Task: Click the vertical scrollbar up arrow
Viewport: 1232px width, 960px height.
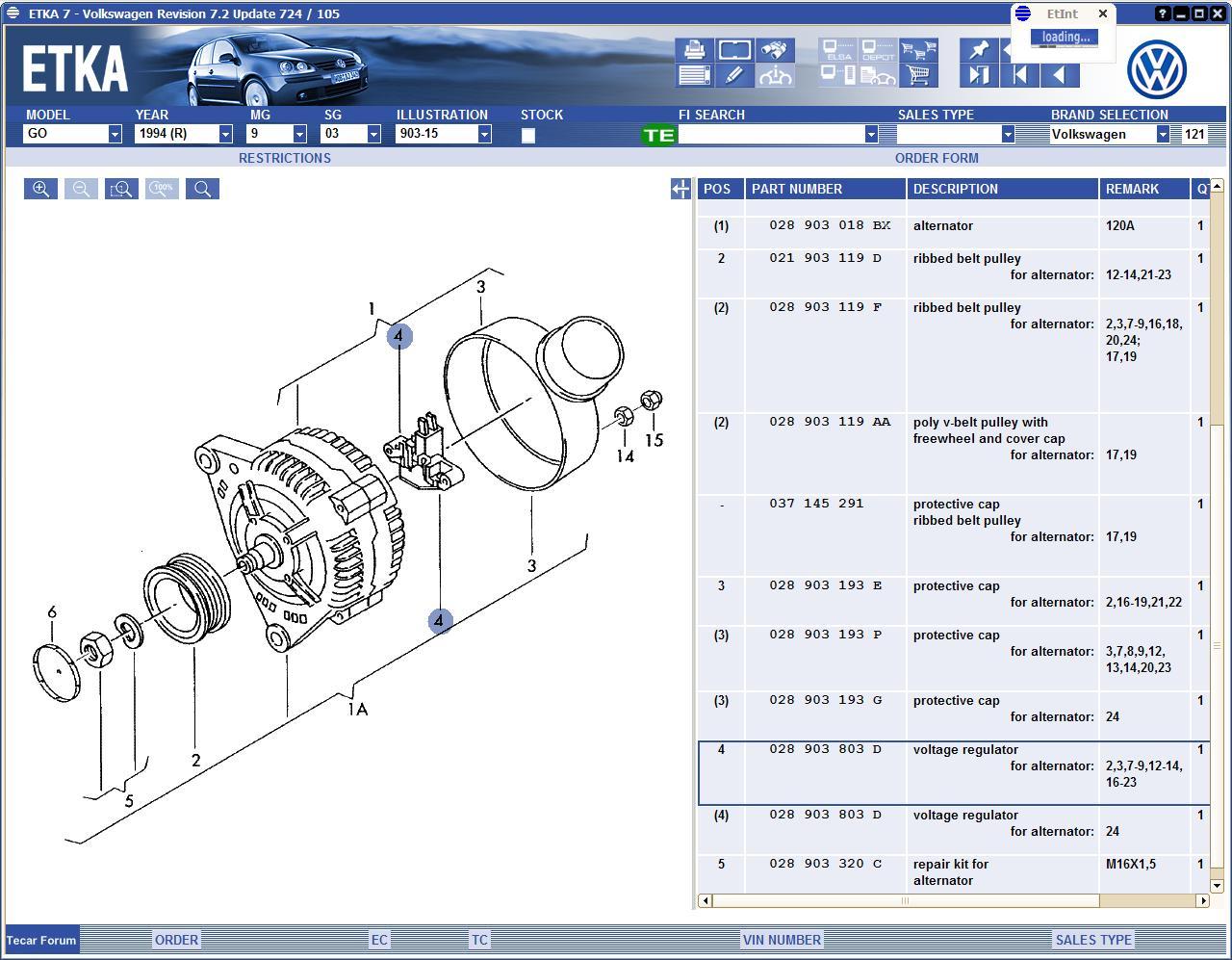Action: point(1217,186)
